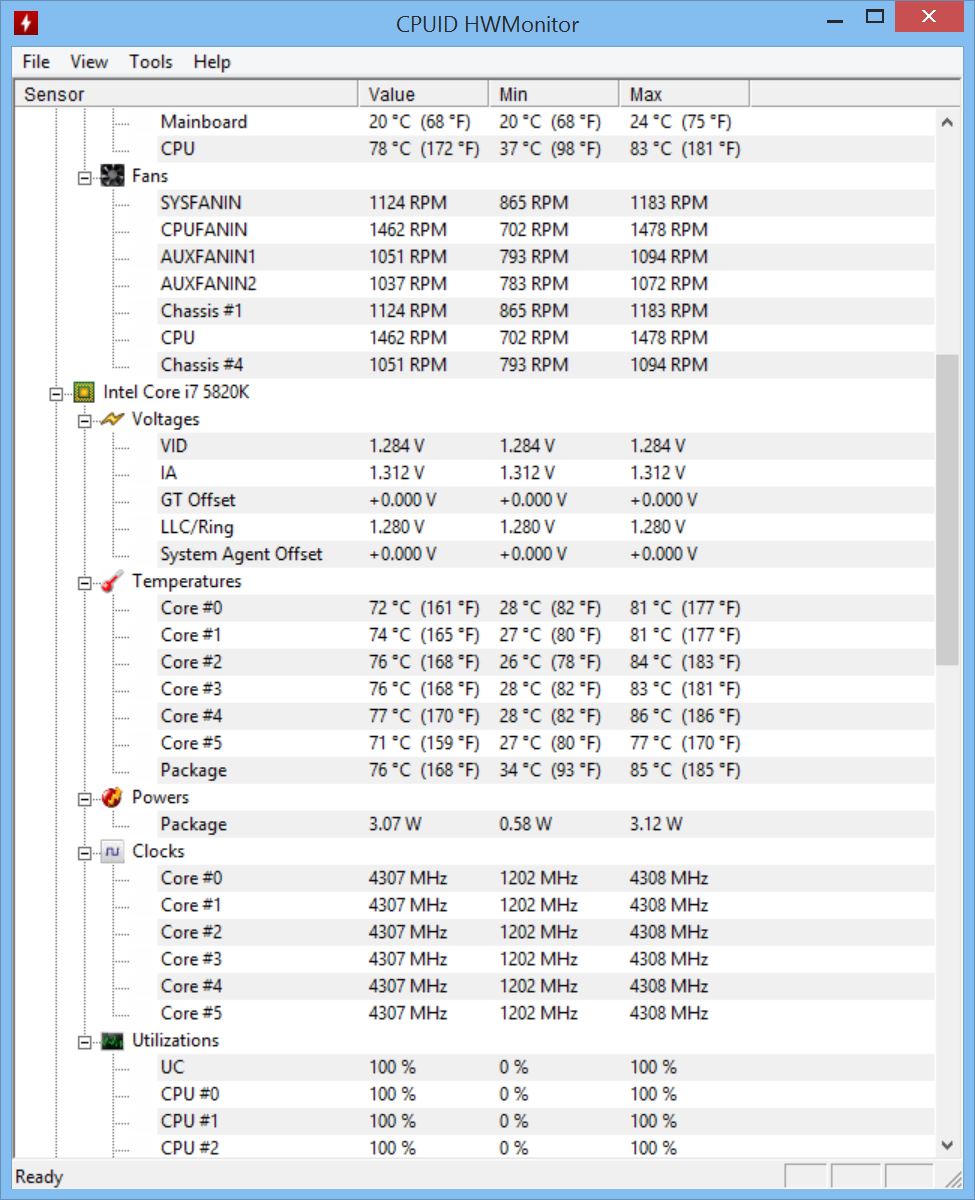Viewport: 975px width, 1200px height.
Task: Click the HWMonitor lightning bolt title icon
Action: click(x=27, y=22)
